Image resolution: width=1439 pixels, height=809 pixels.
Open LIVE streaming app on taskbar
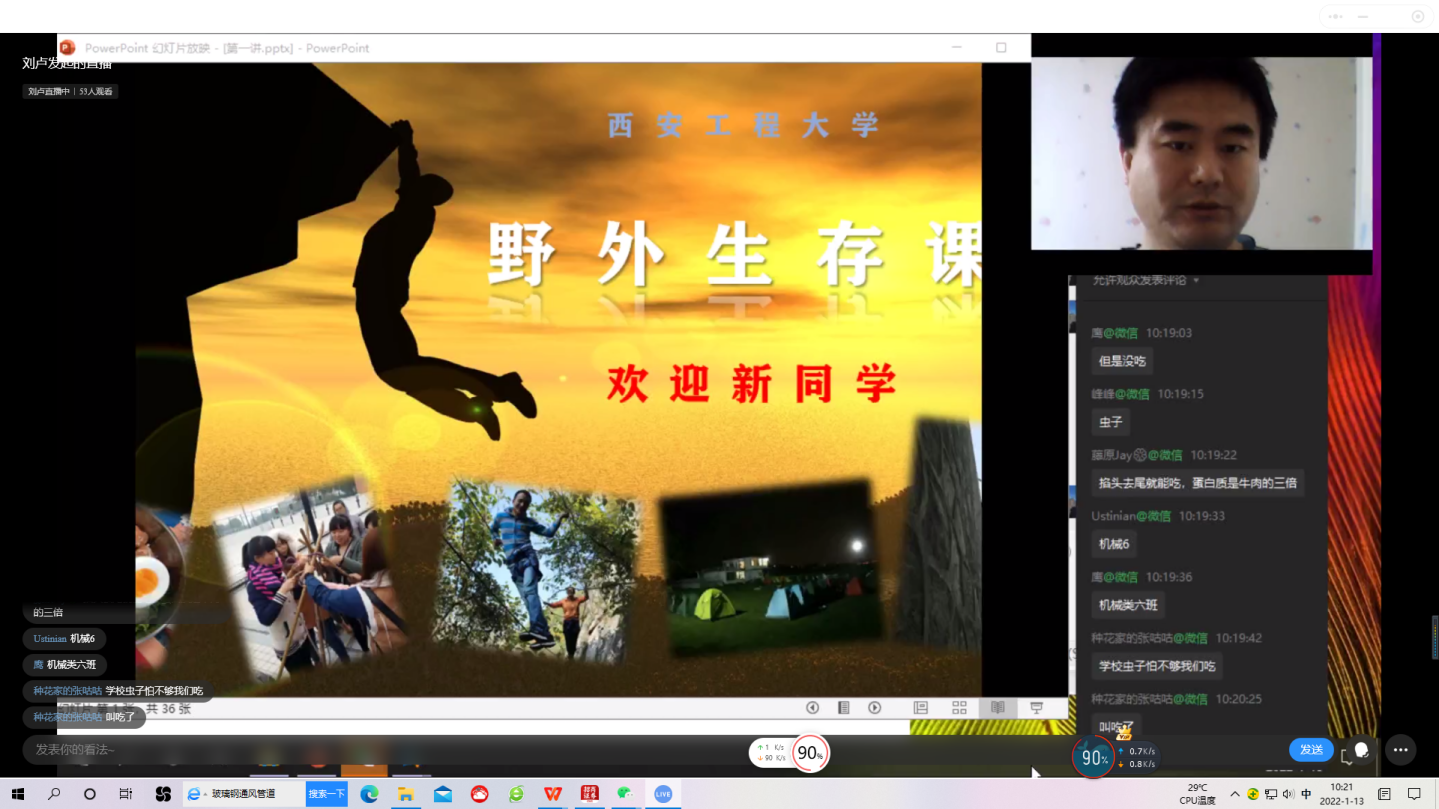tap(663, 794)
